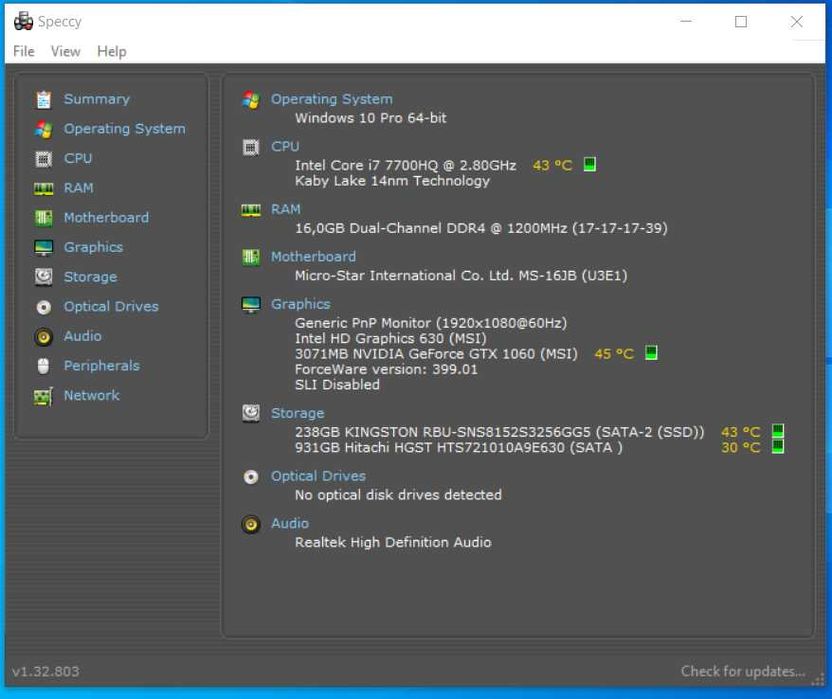This screenshot has width=832, height=699.
Task: Click the Optical Drives heading link in summary
Action: point(318,476)
